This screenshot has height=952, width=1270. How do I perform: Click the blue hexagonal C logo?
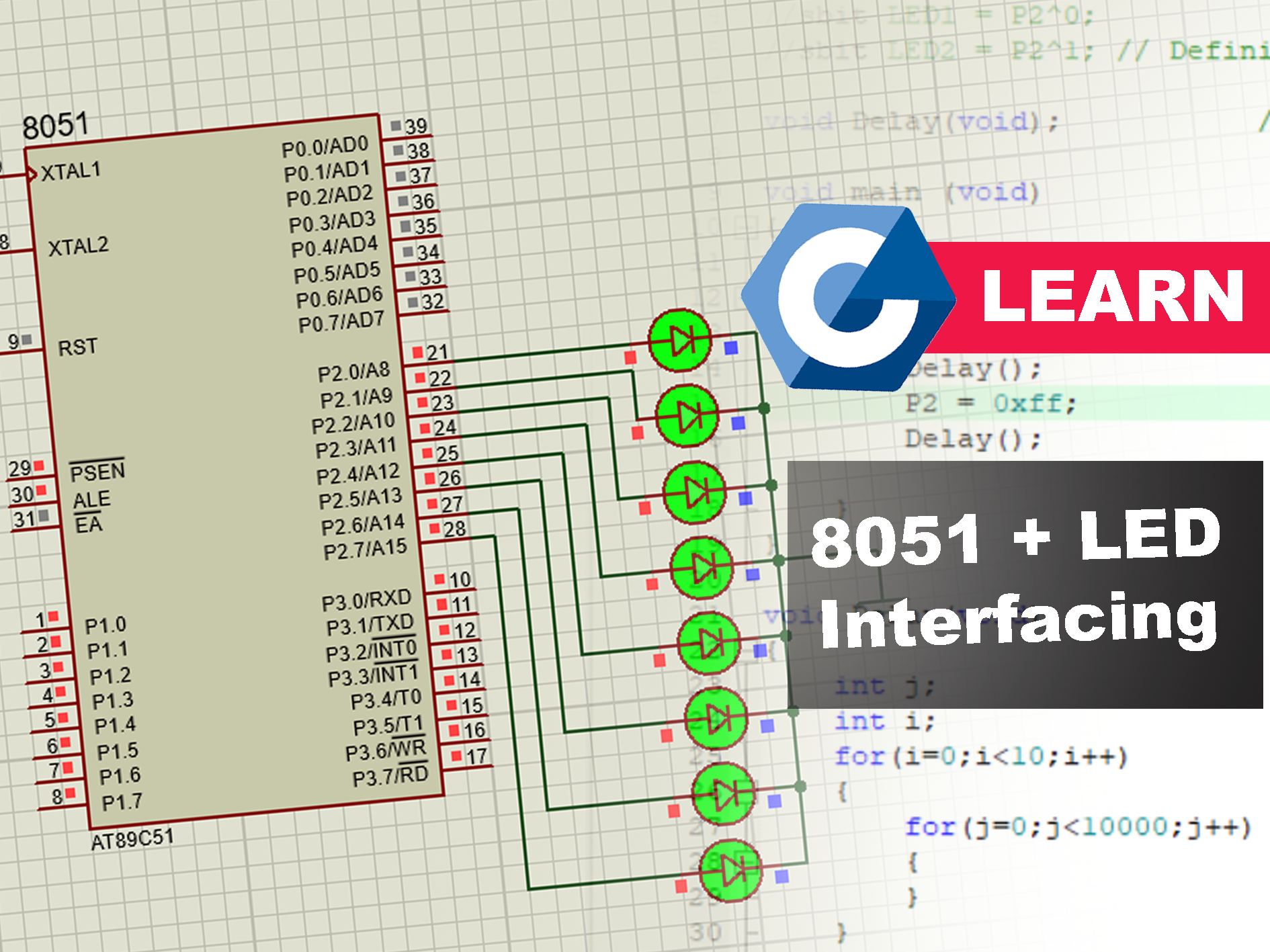pos(848,298)
